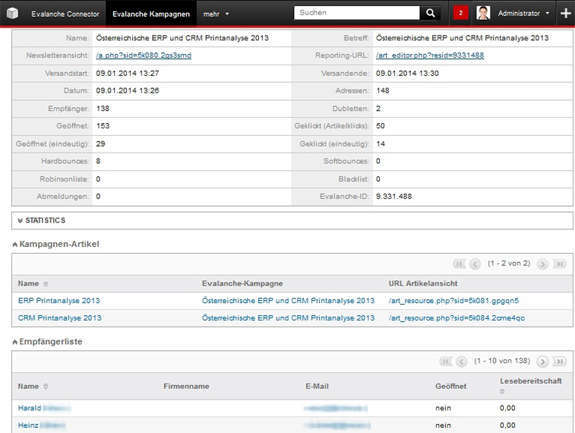Go to next page of Empfängerliste
Screen dimensions: 575x433
pyautogui.click(x=542, y=362)
